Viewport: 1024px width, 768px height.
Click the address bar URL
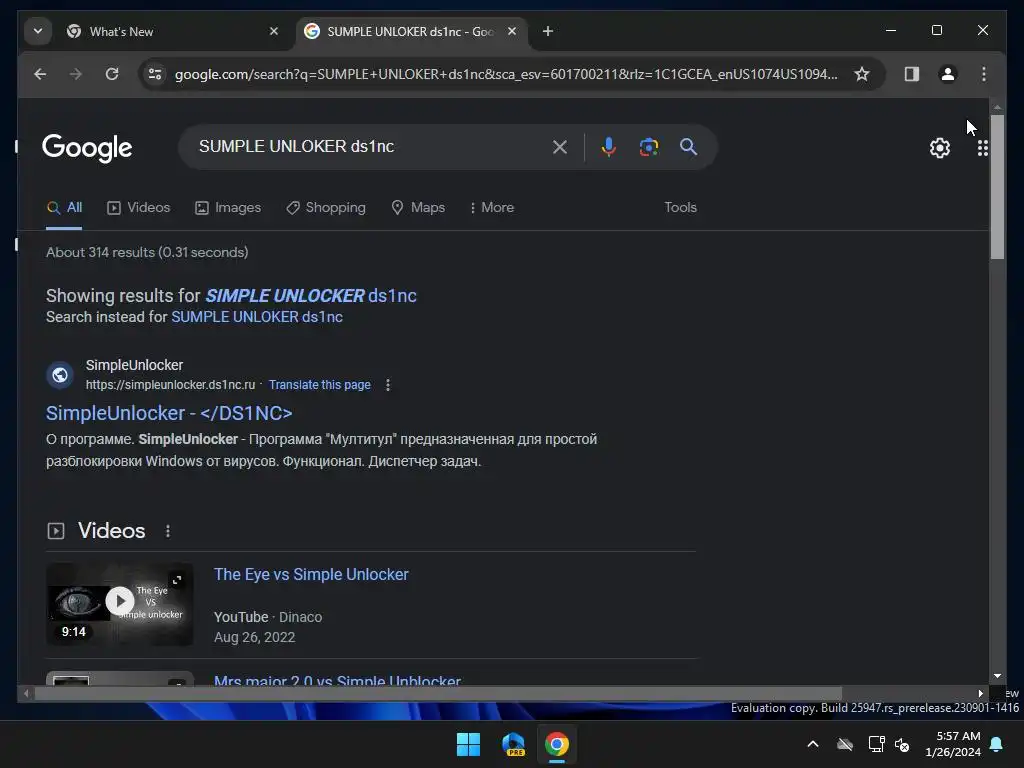pyautogui.click(x=506, y=74)
